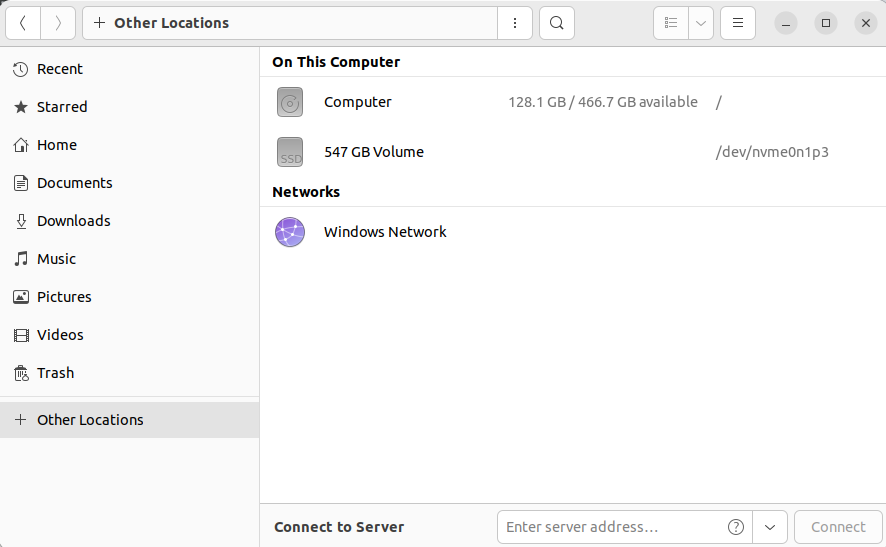Navigate to the Home folder
886x547 pixels.
56,145
